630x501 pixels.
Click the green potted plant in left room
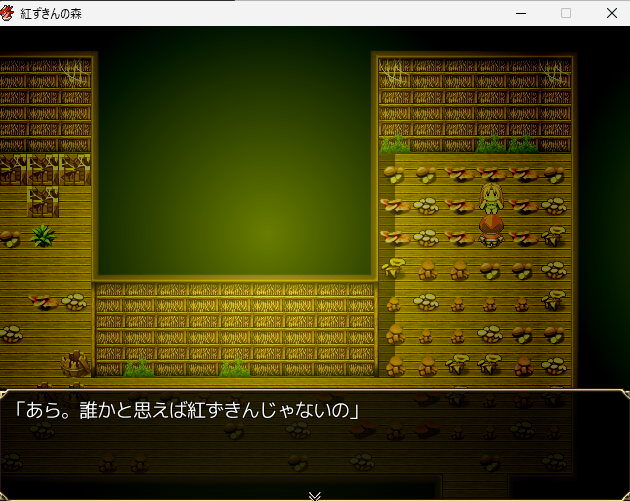43,235
